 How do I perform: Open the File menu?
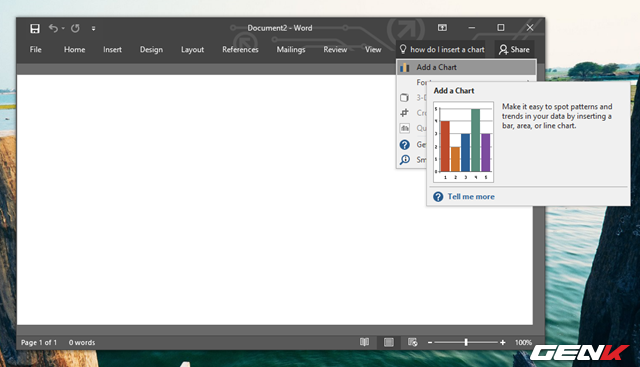click(x=36, y=49)
